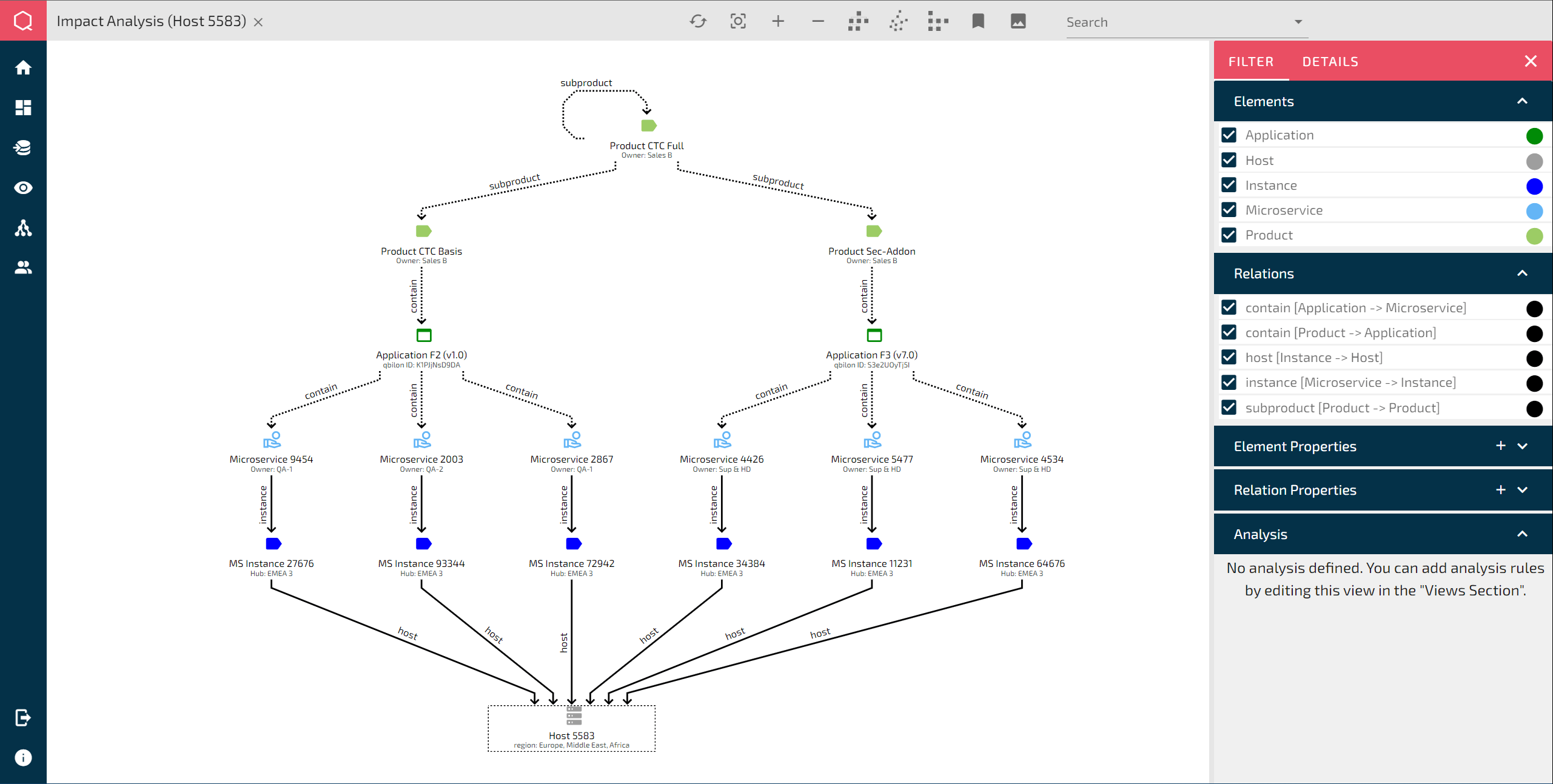
Task: Select the organic layout icon
Action: [897, 21]
